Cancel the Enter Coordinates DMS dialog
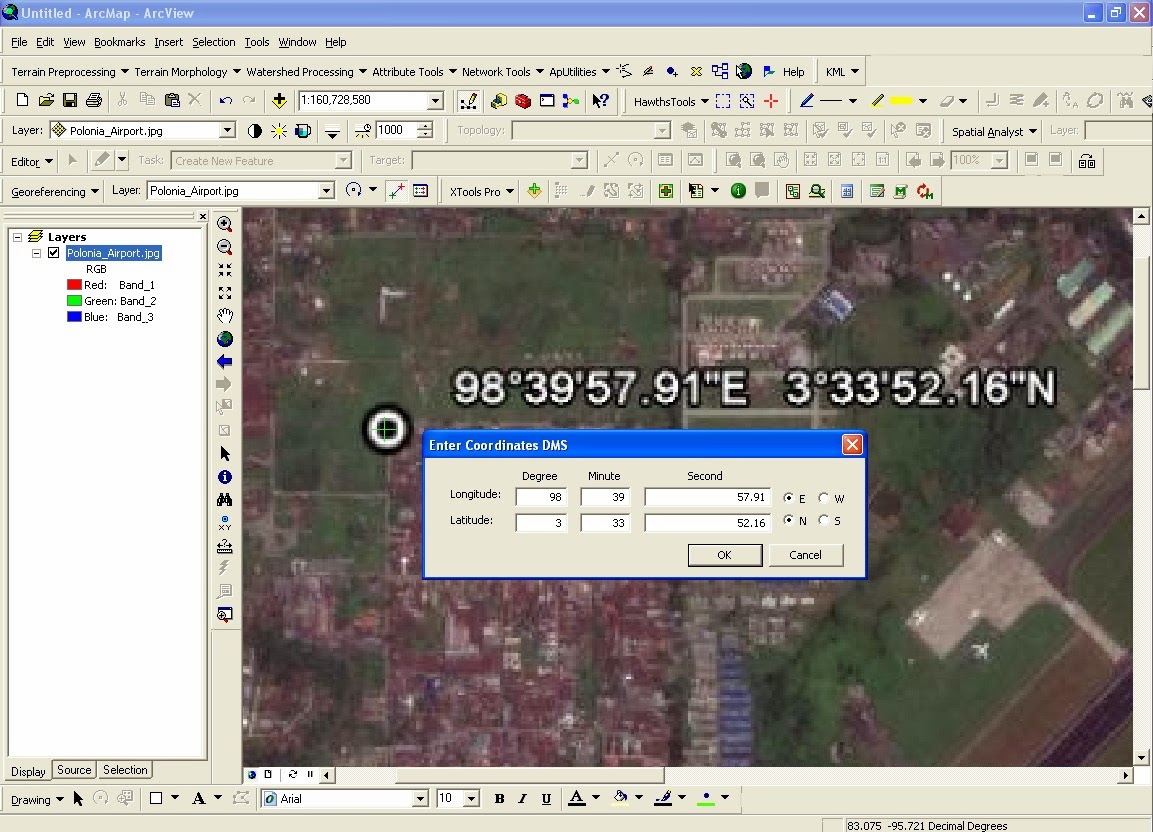Viewport: 1153px width, 832px height. (x=806, y=555)
